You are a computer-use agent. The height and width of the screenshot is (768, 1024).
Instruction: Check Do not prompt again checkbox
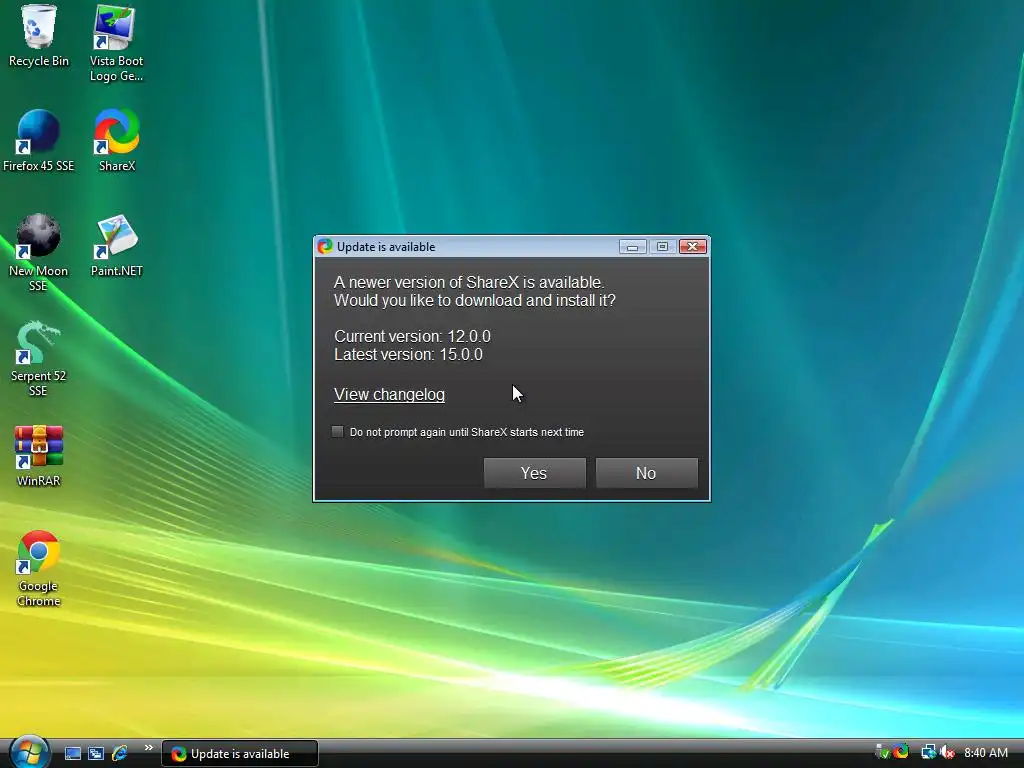tap(338, 432)
